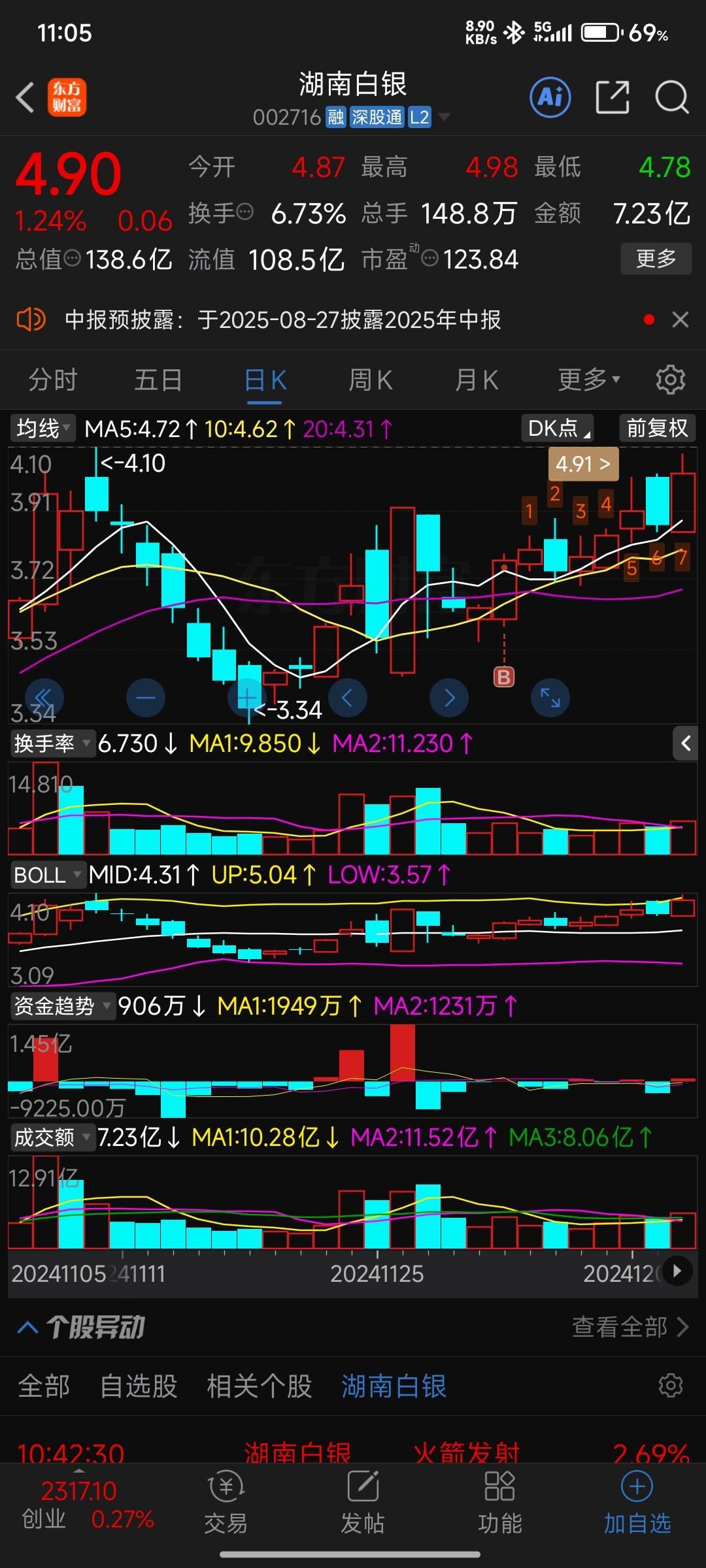Open 中报预披露 announcement text
Viewport: 706px width, 1568px height.
click(x=282, y=319)
